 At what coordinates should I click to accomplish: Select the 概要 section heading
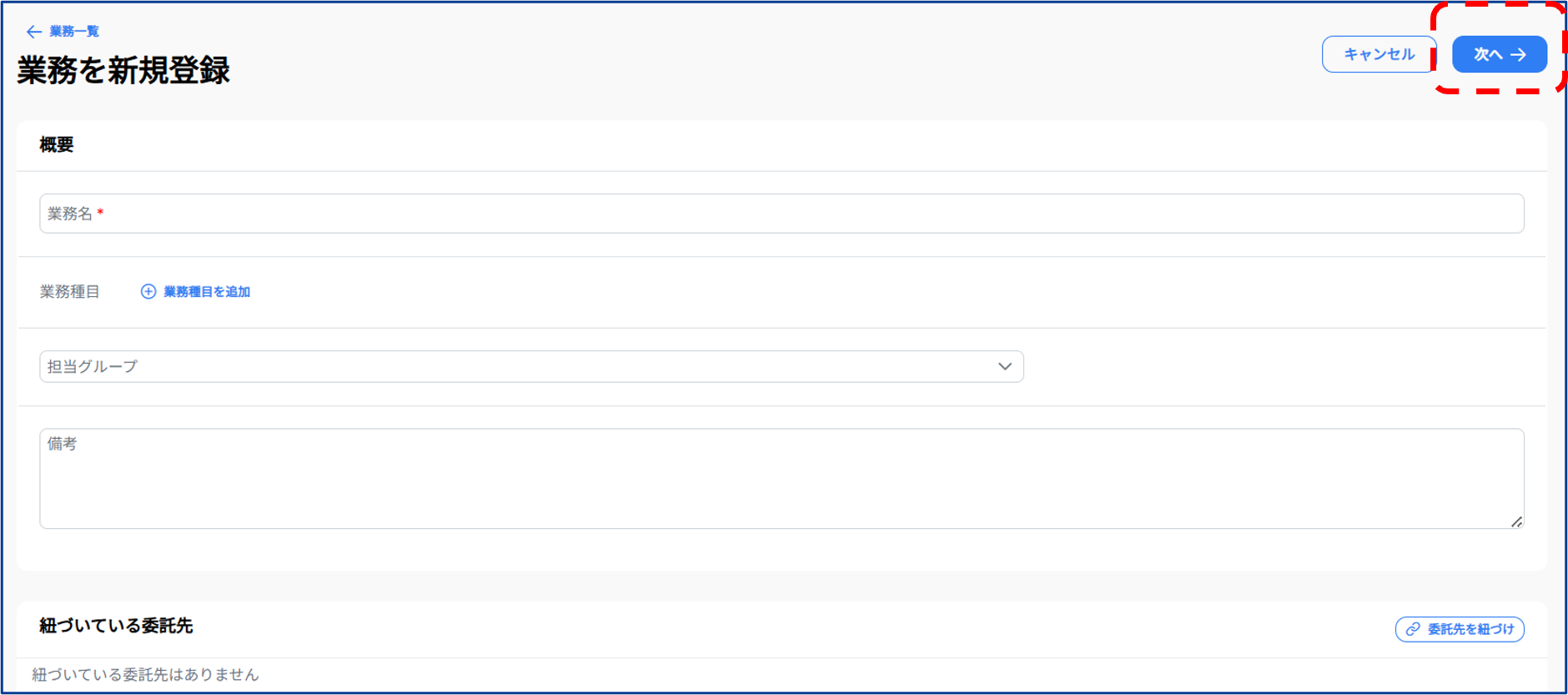(57, 144)
